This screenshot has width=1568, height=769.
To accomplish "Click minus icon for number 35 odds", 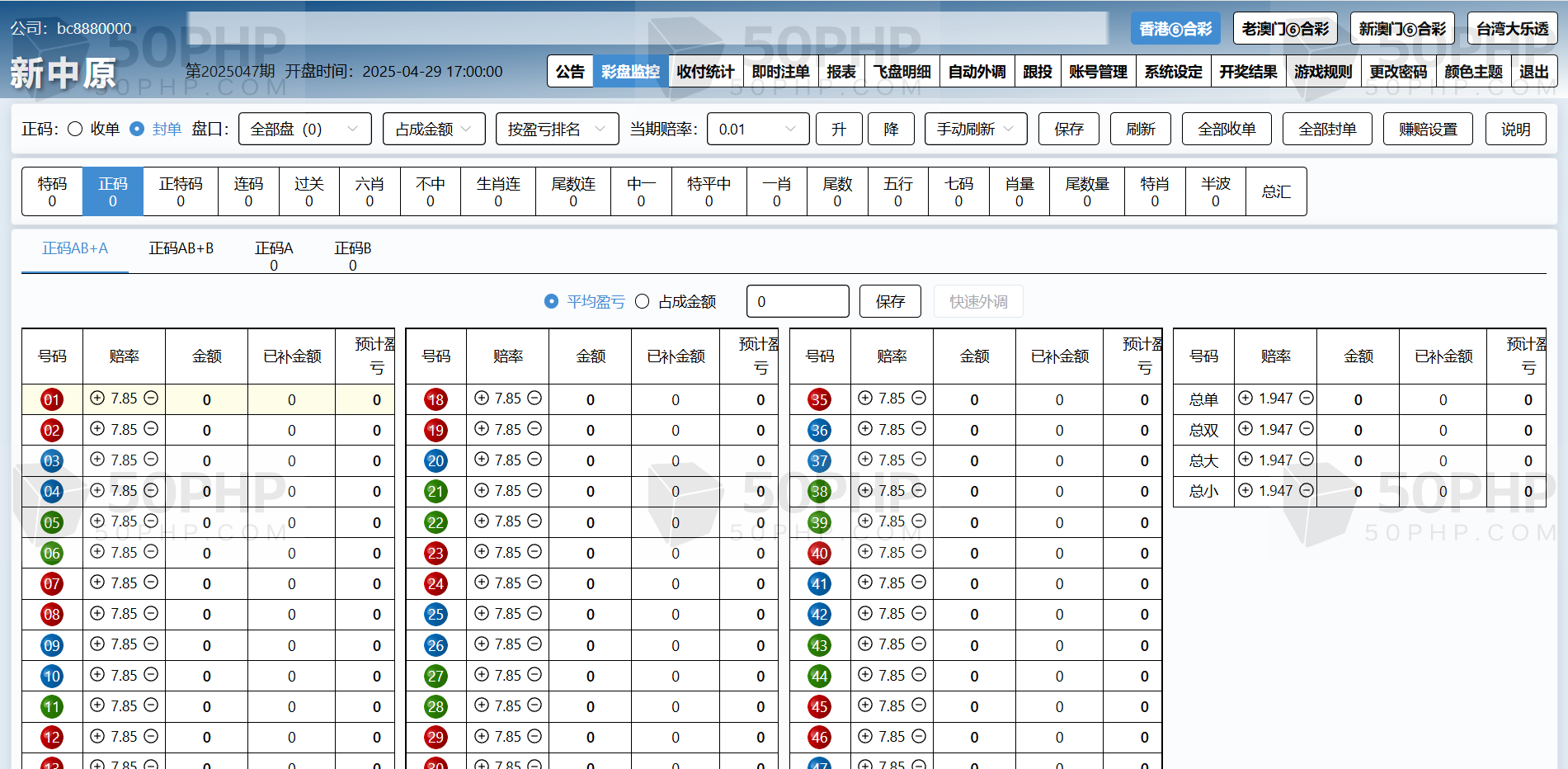I will click(919, 398).
